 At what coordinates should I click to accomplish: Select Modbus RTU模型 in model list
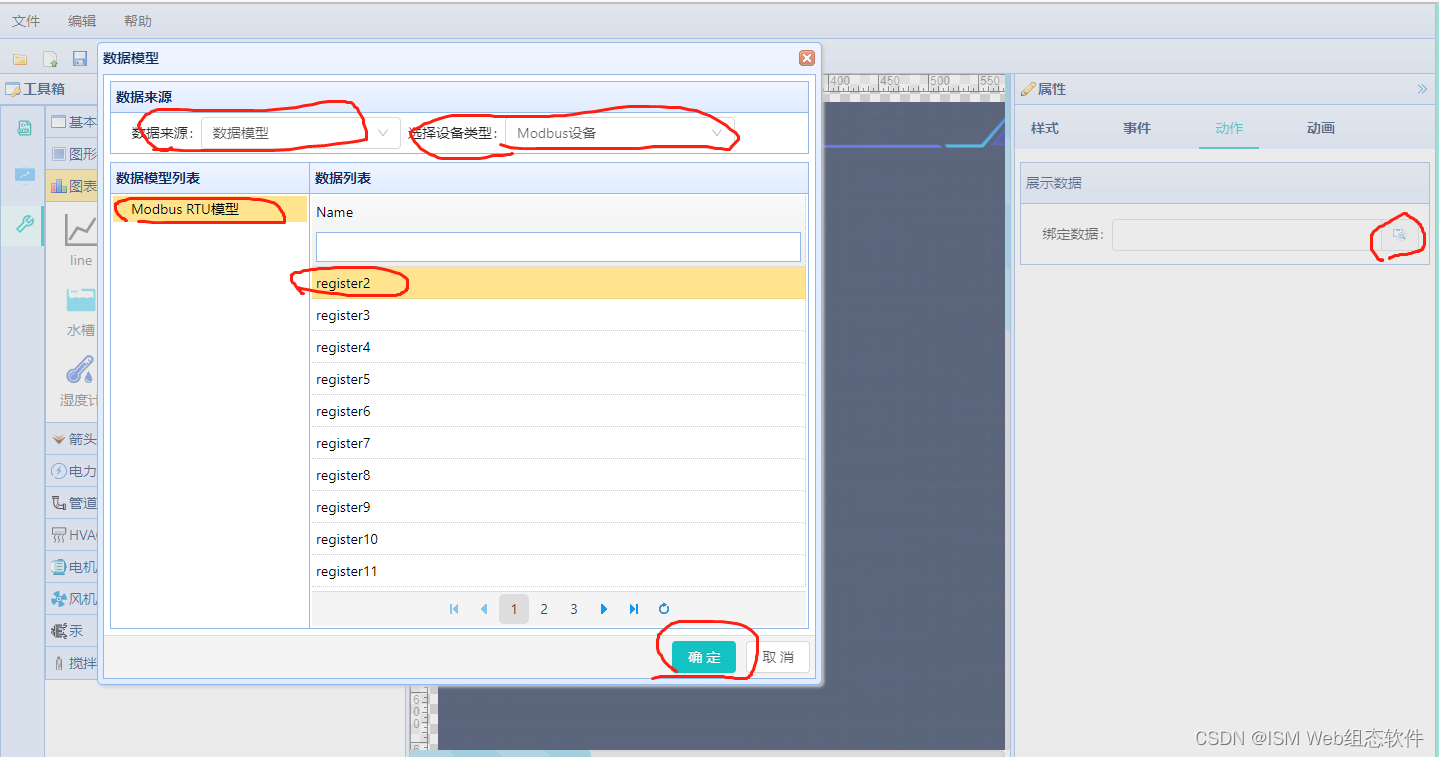click(209, 209)
